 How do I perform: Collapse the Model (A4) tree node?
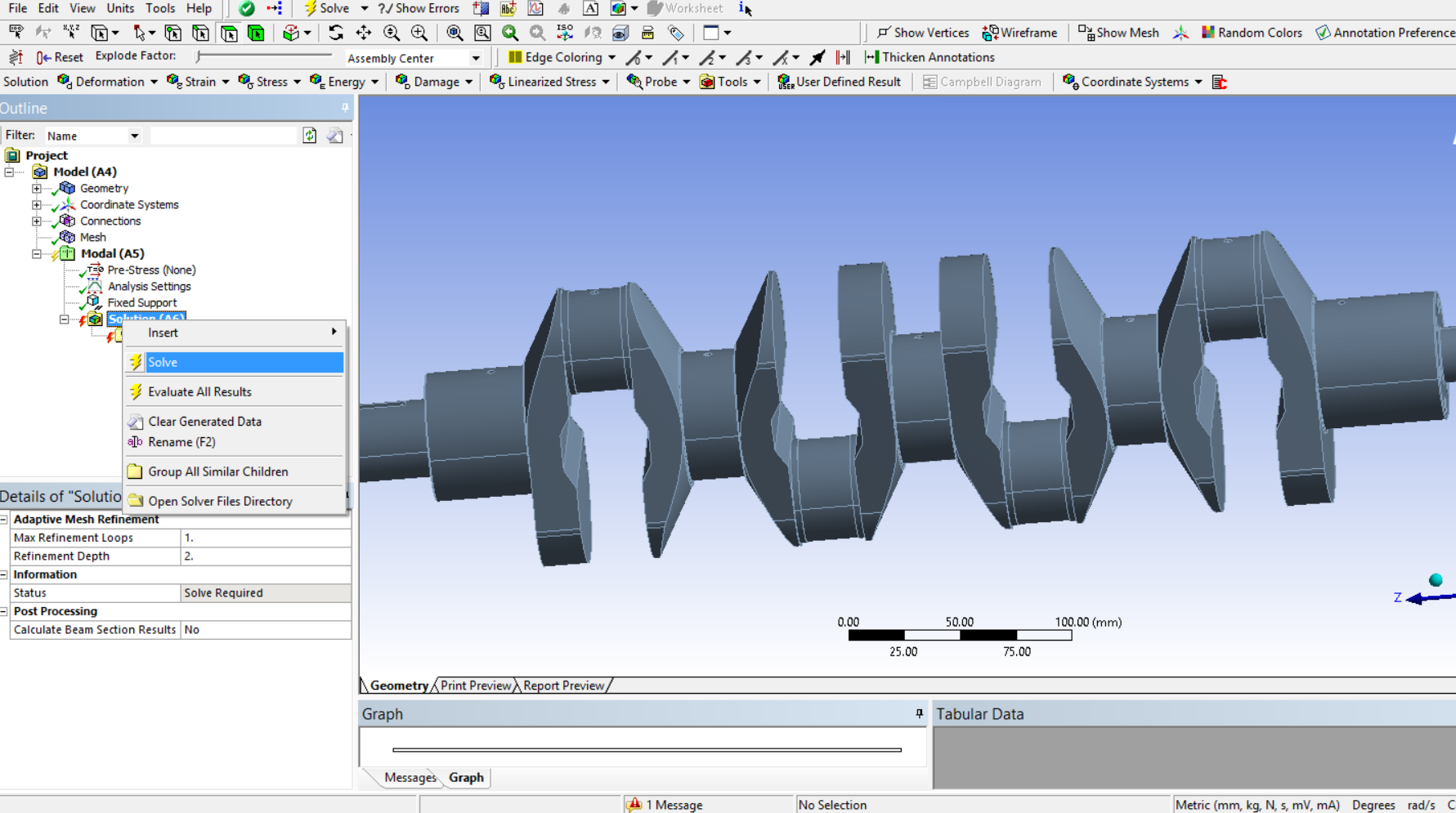[x=10, y=172]
